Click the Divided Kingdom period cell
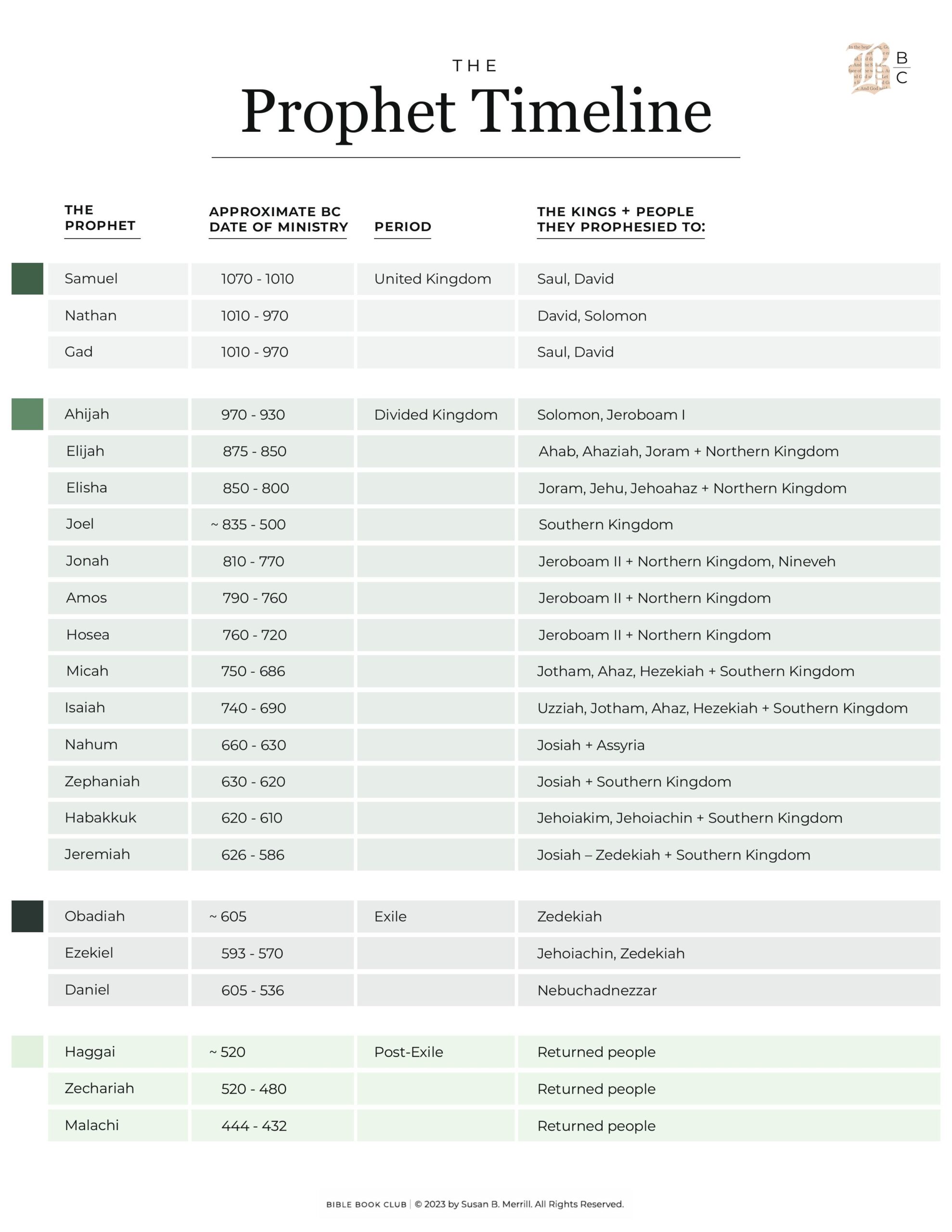The height and width of the screenshot is (1232, 952). (x=436, y=414)
